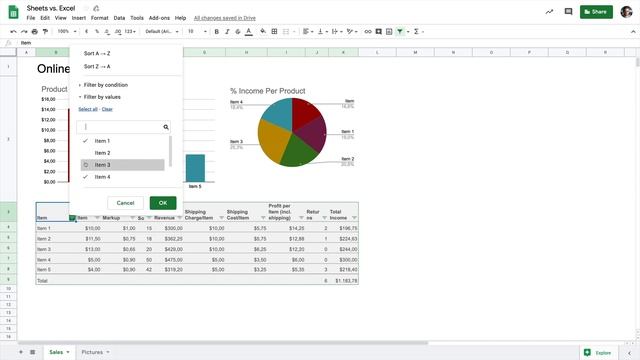Open the borders tool
Screen dimensions: 640x360
(x=274, y=31)
